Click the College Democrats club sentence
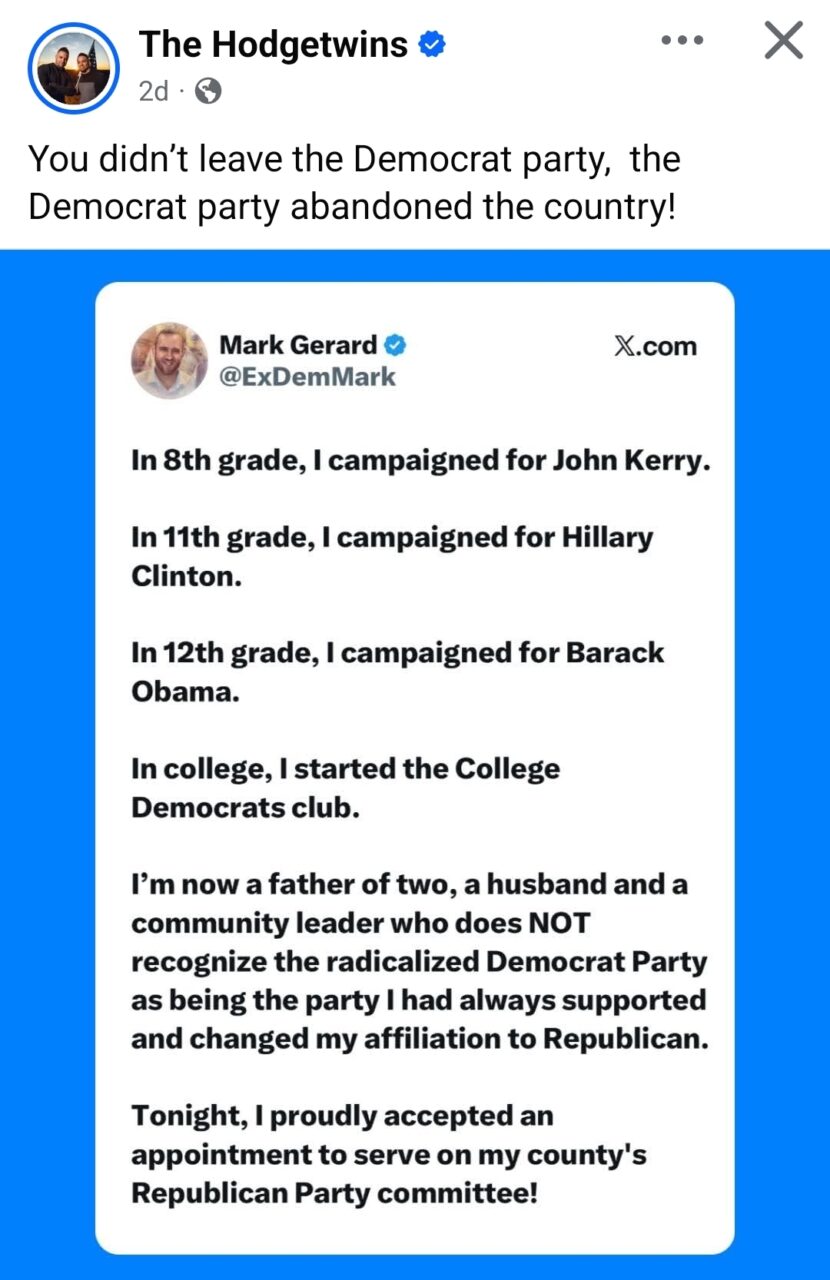The width and height of the screenshot is (830, 1280). coord(345,788)
